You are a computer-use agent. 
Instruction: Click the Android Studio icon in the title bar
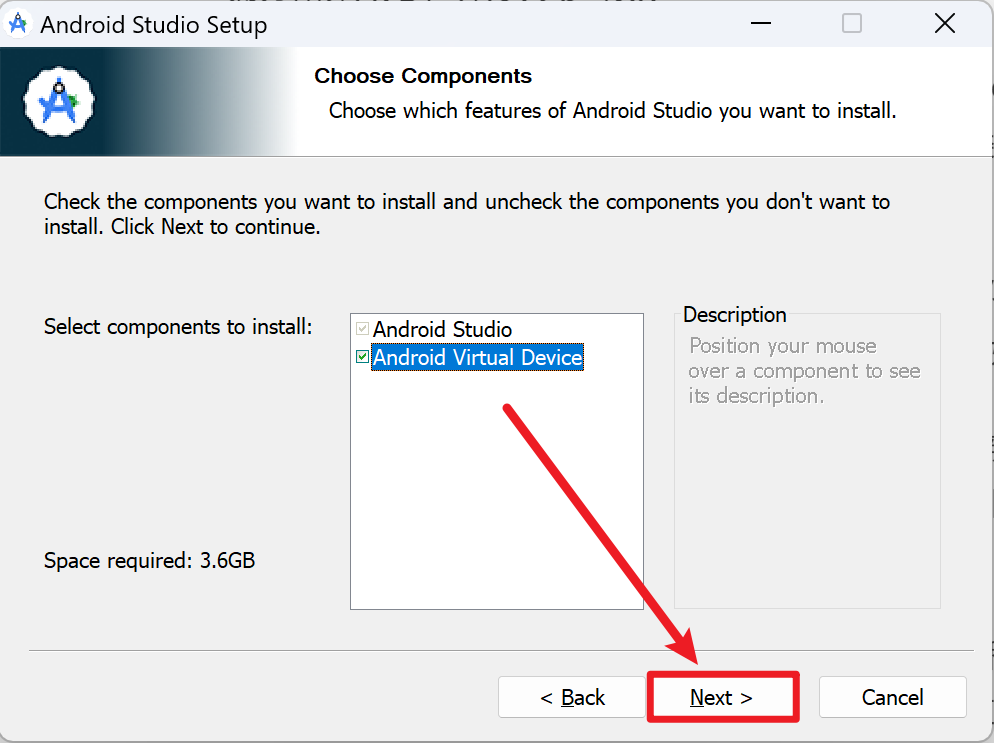pyautogui.click(x=19, y=23)
